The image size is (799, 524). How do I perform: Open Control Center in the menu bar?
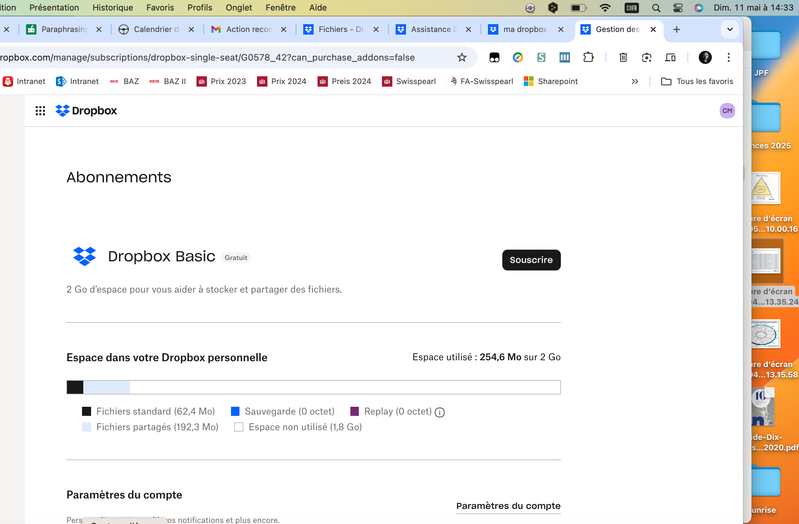[678, 8]
